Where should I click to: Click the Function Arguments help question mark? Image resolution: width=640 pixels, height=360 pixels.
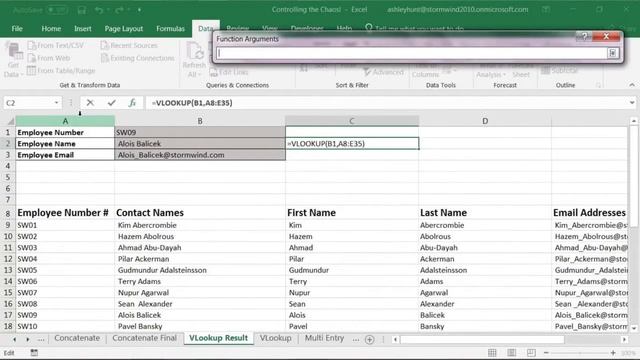coord(584,36)
